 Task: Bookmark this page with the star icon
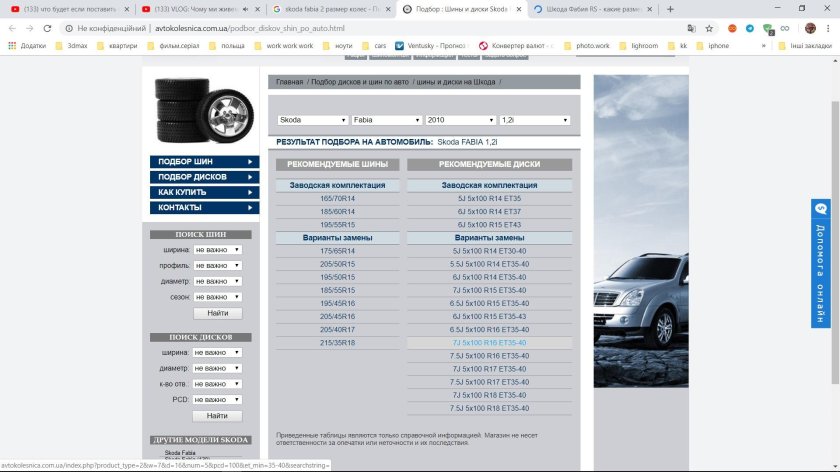pos(714,28)
